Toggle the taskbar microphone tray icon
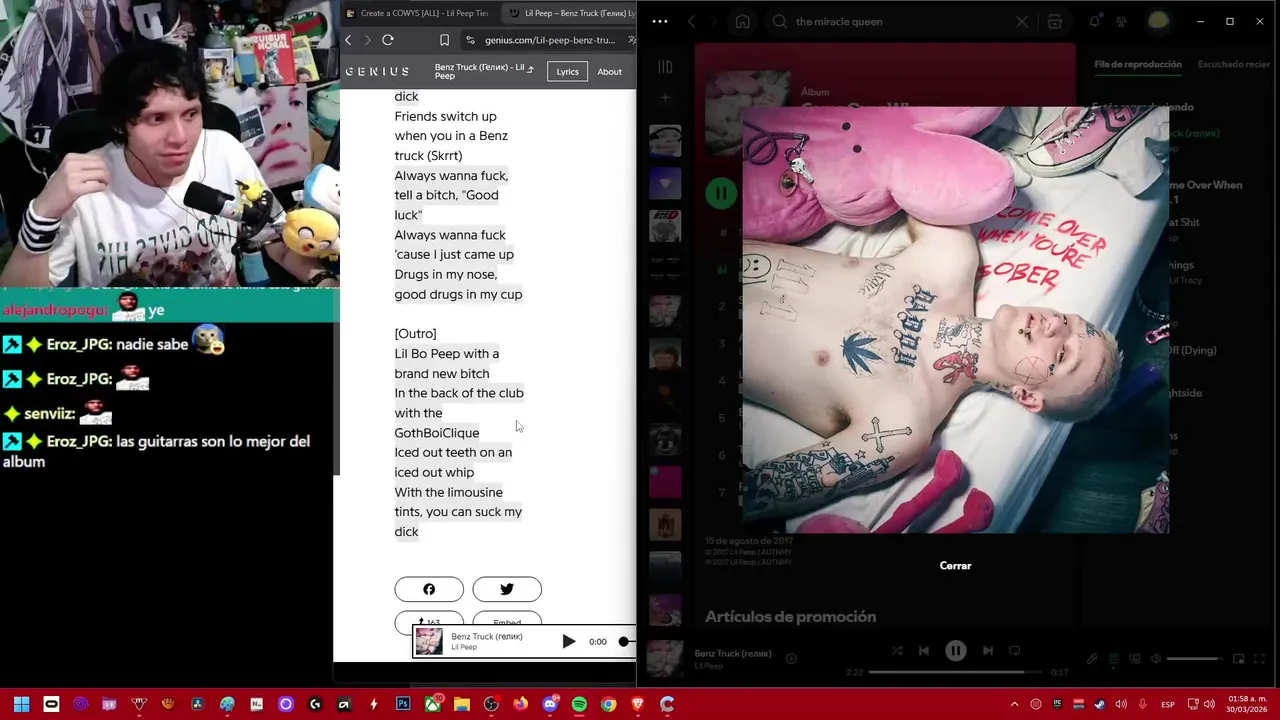This screenshot has height=720, width=1280. pos(1143,704)
